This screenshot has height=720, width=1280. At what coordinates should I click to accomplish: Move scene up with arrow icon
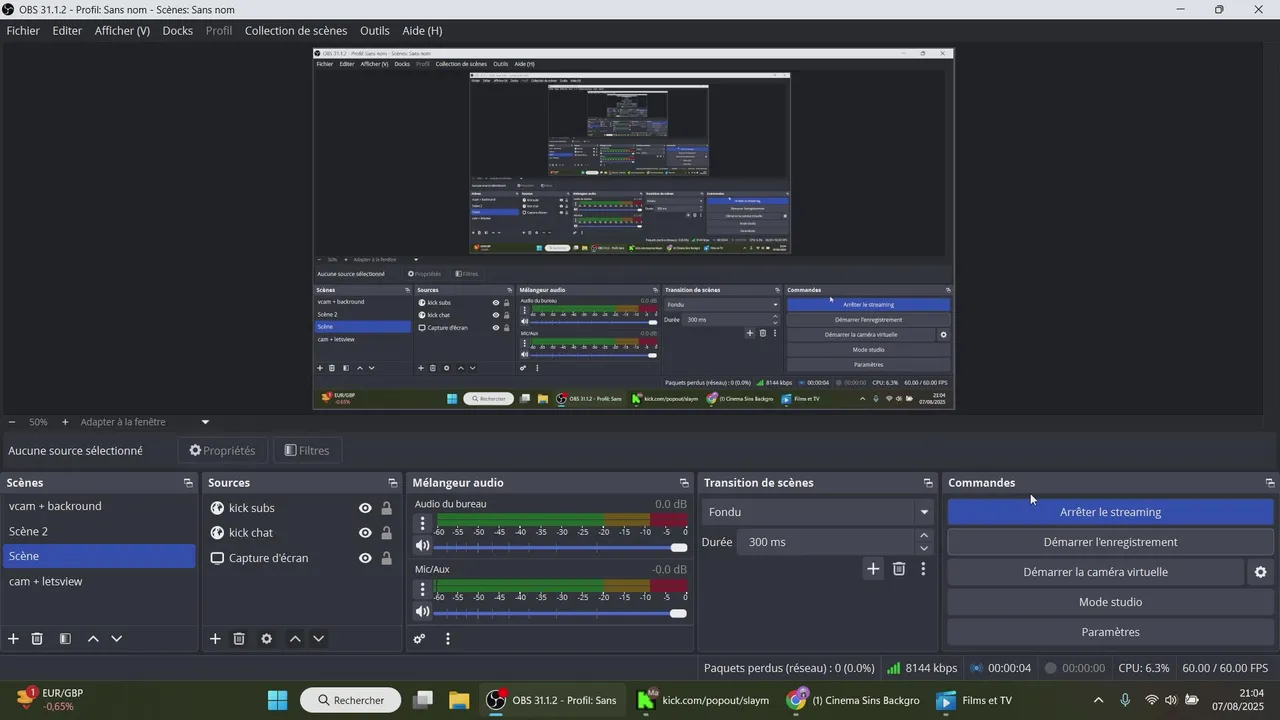(x=93, y=639)
